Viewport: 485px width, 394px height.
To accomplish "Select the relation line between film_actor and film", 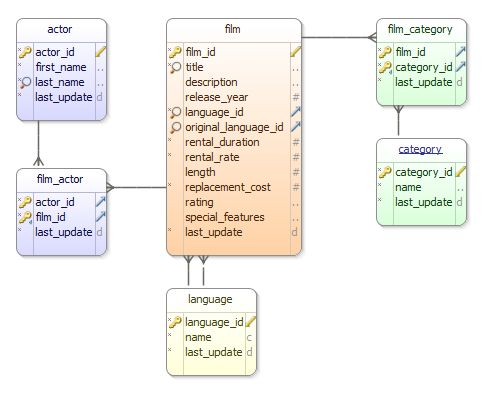I will (x=137, y=187).
